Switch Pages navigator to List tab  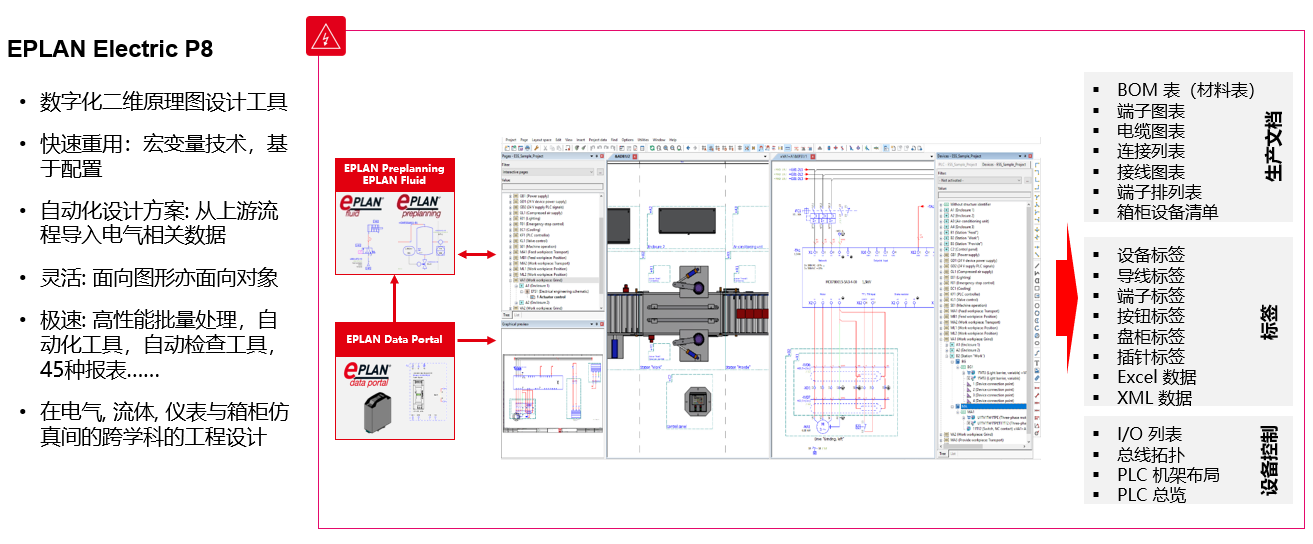tap(517, 315)
